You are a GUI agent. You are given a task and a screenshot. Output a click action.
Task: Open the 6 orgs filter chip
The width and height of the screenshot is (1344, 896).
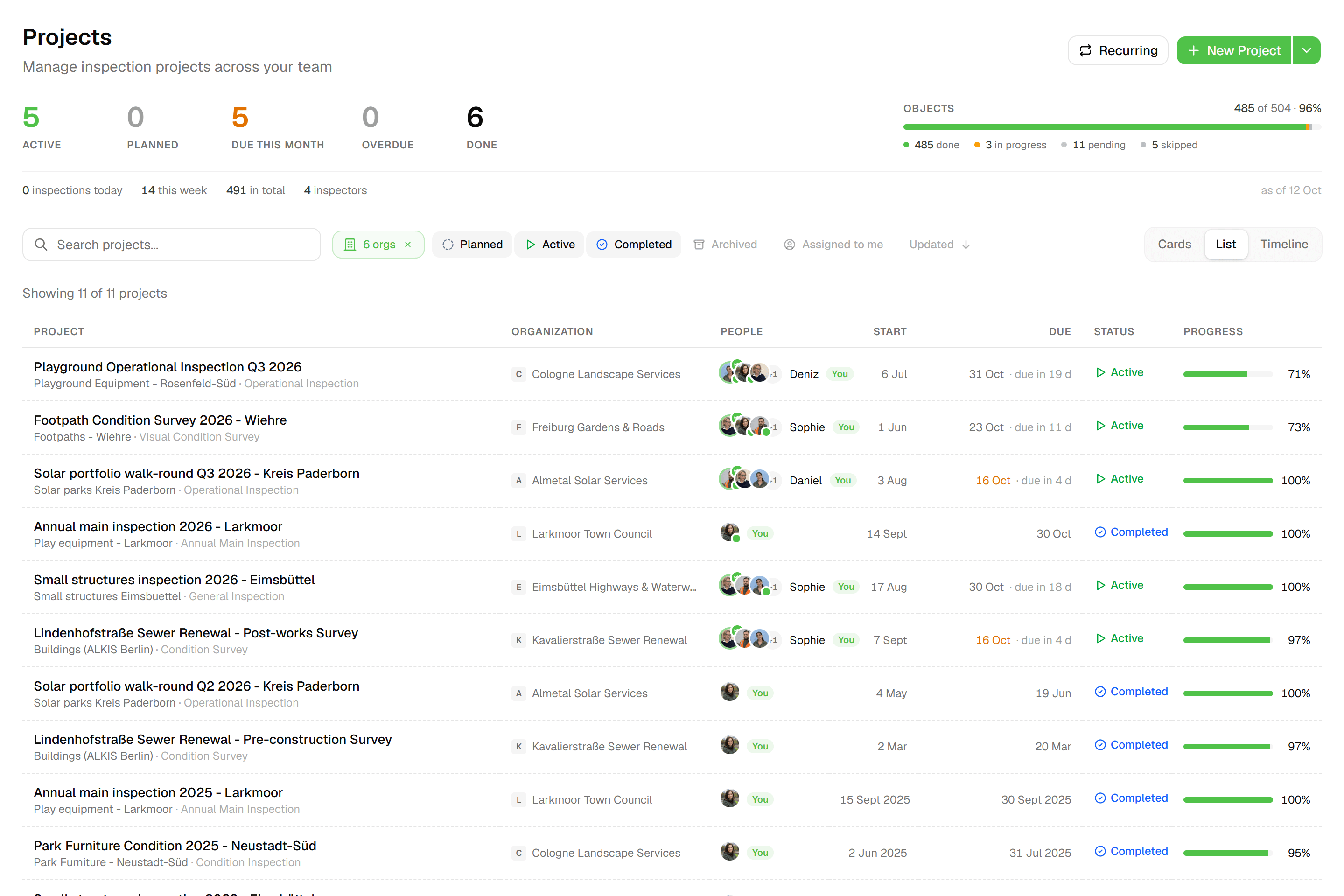point(378,245)
